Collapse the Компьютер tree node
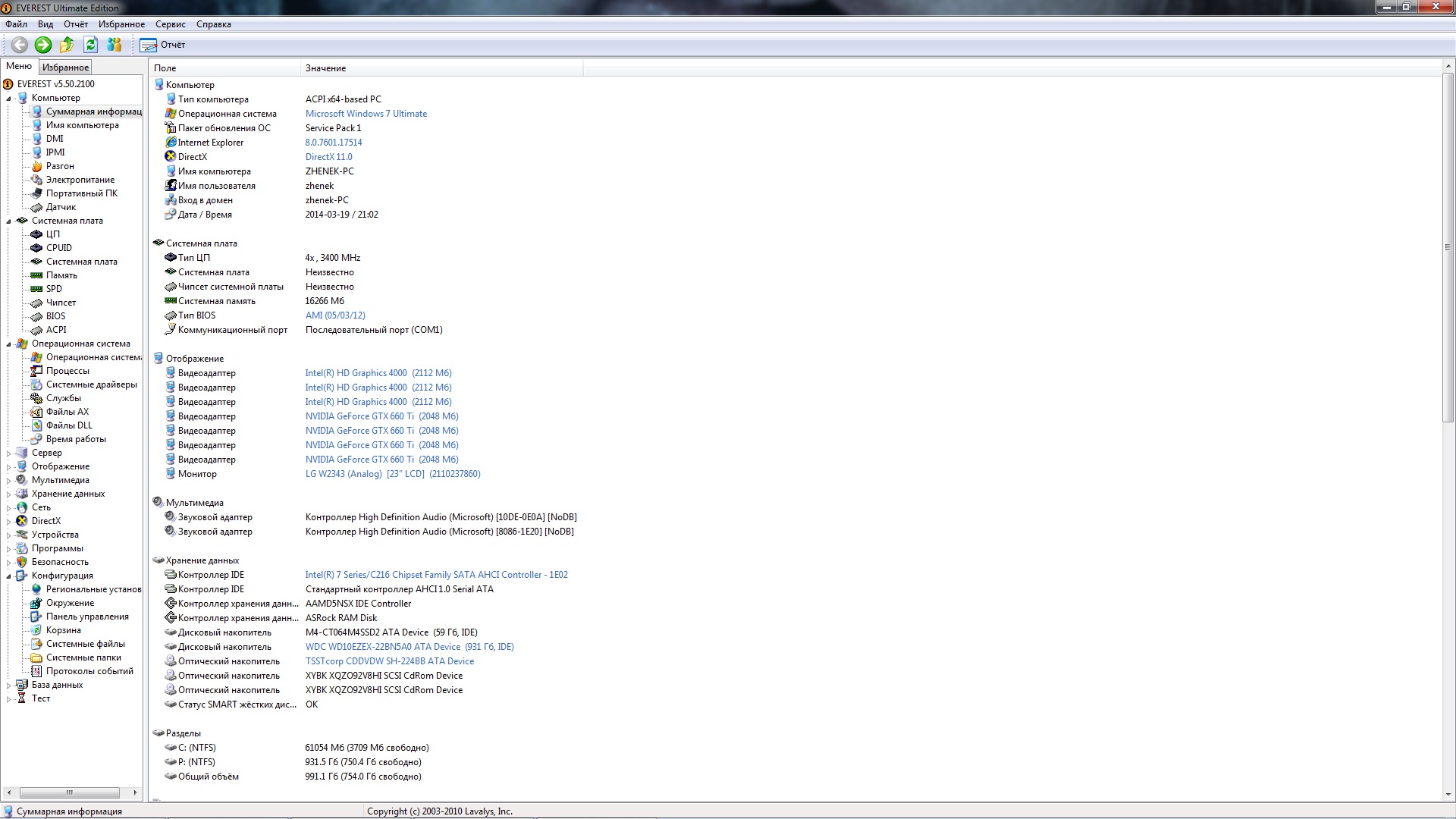The width and height of the screenshot is (1456, 819). pyautogui.click(x=9, y=99)
